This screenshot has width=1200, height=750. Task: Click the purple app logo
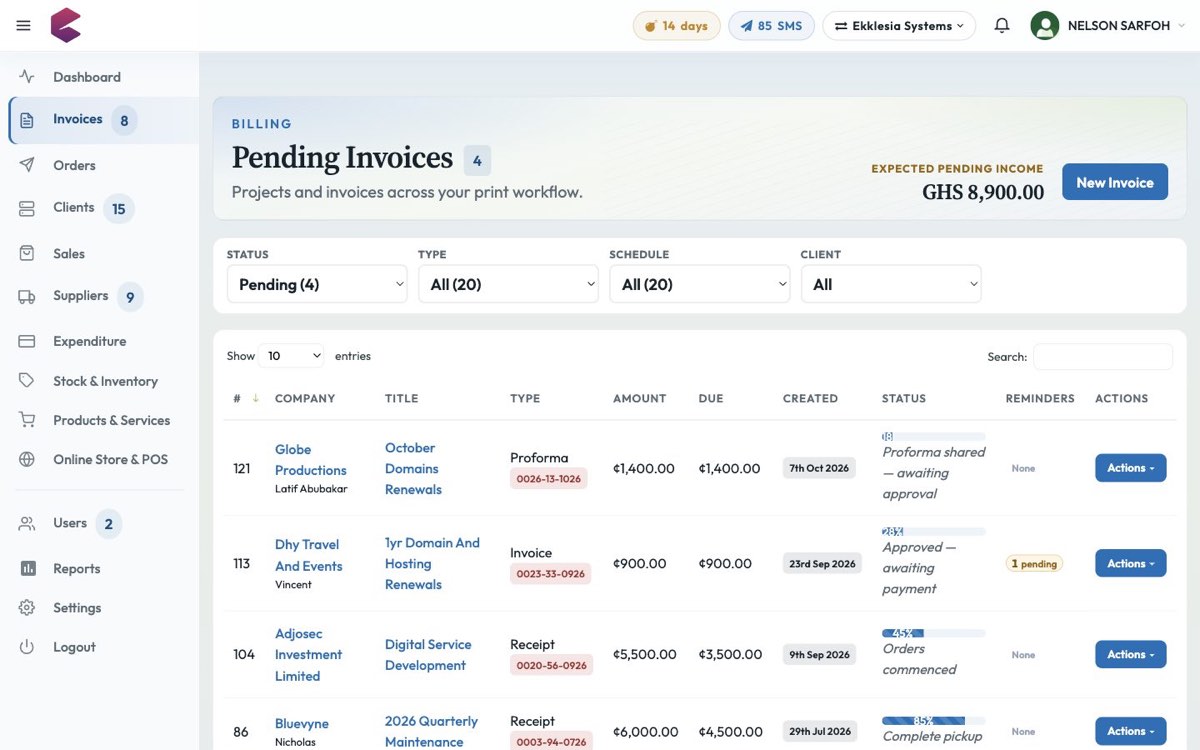click(66, 25)
